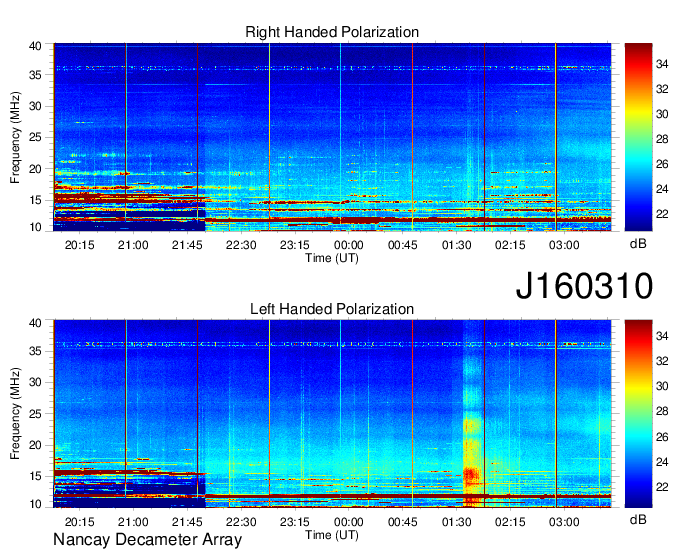Viewport: 680px width, 552px height.
Task: Click the 21:00 tick under Right Handed plot
Action: [133, 245]
